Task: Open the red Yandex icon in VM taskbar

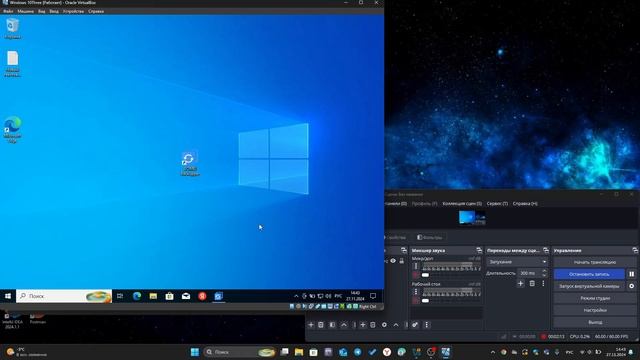Action: pyautogui.click(x=202, y=296)
